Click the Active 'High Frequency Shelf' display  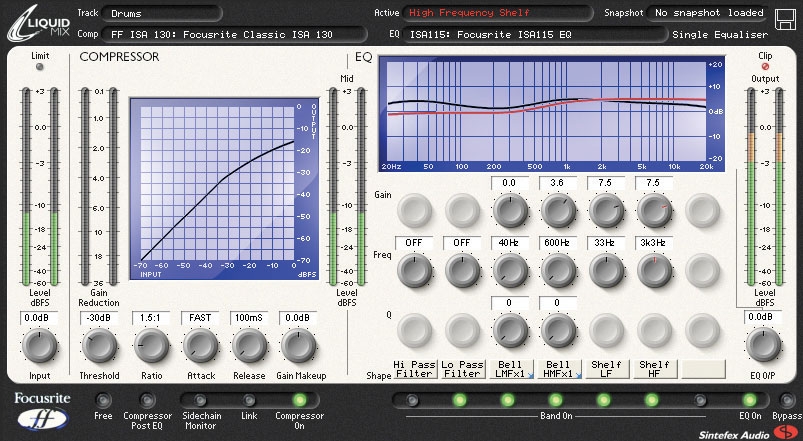tap(497, 13)
